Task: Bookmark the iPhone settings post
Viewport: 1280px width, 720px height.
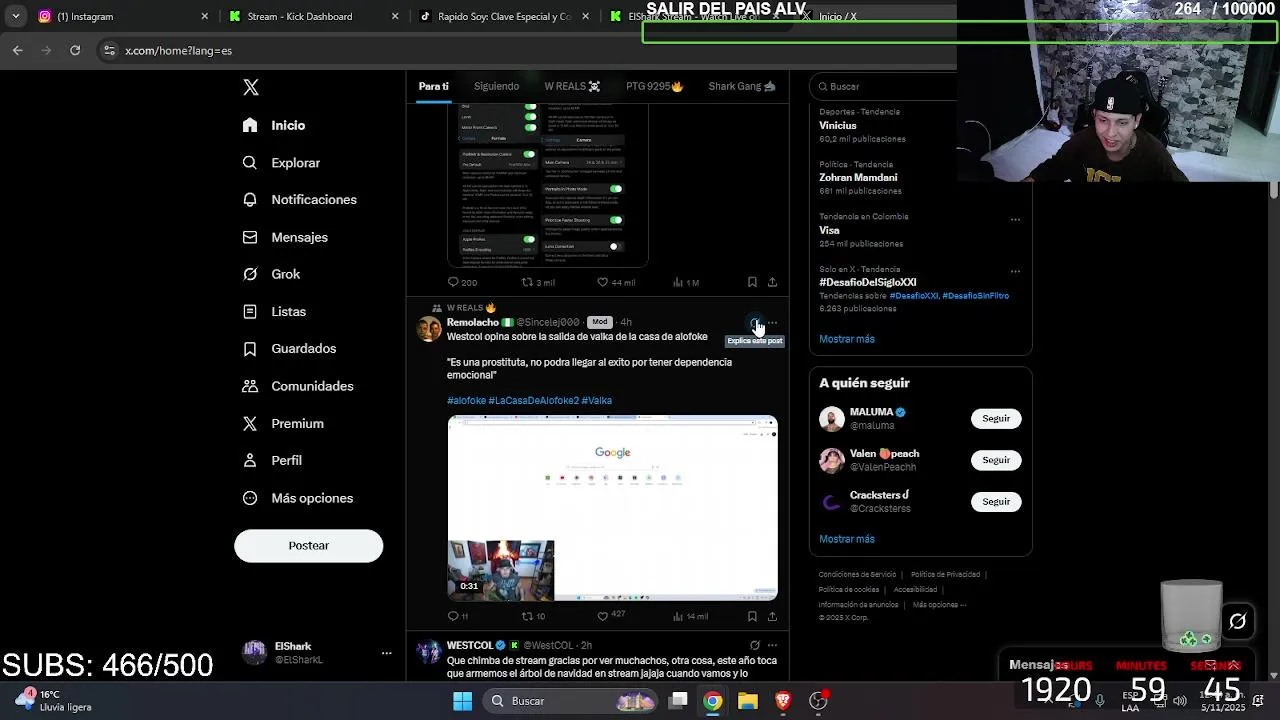Action: coord(752,282)
